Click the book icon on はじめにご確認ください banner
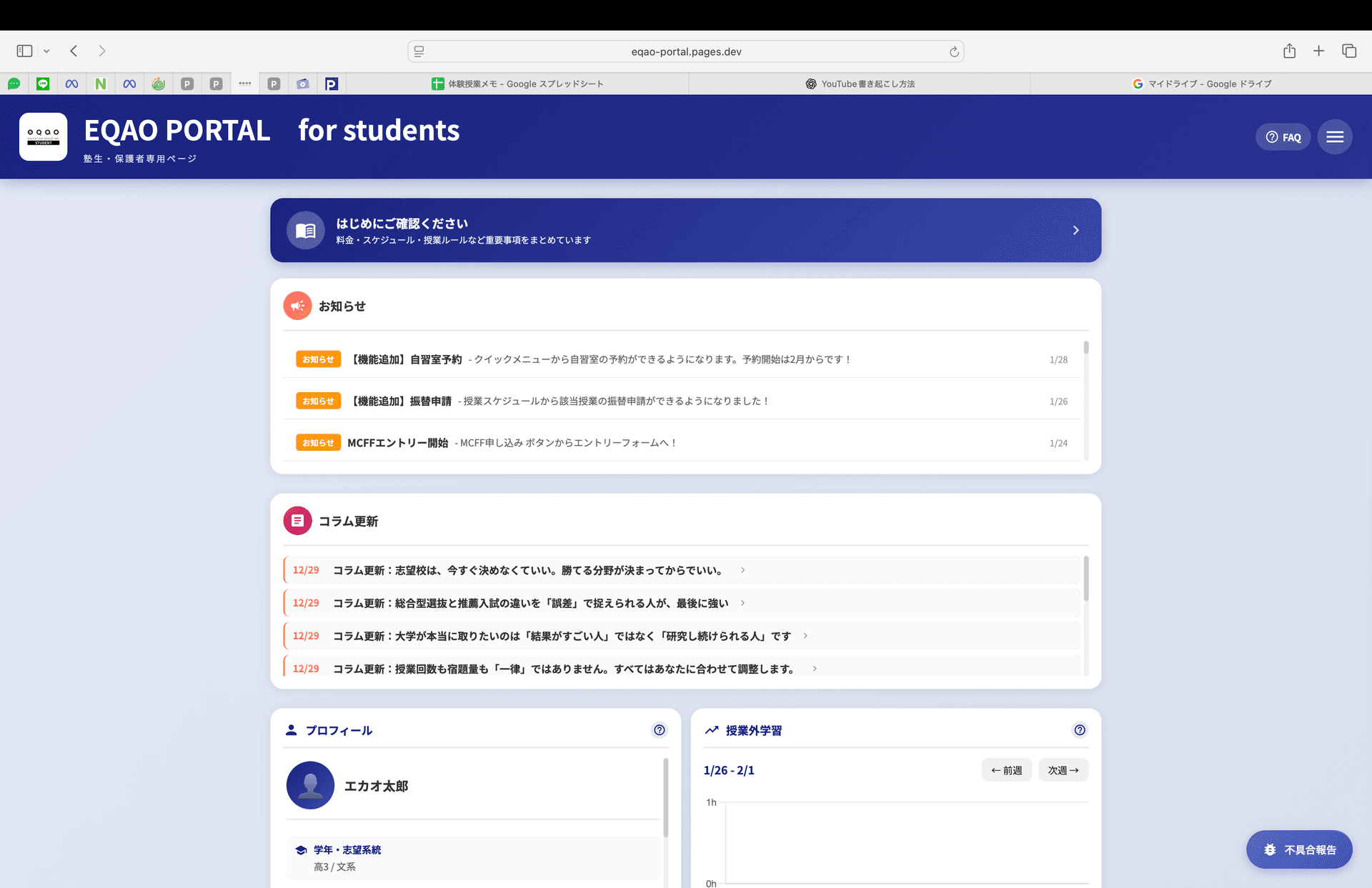Screen dimensions: 1372x888 306,230
